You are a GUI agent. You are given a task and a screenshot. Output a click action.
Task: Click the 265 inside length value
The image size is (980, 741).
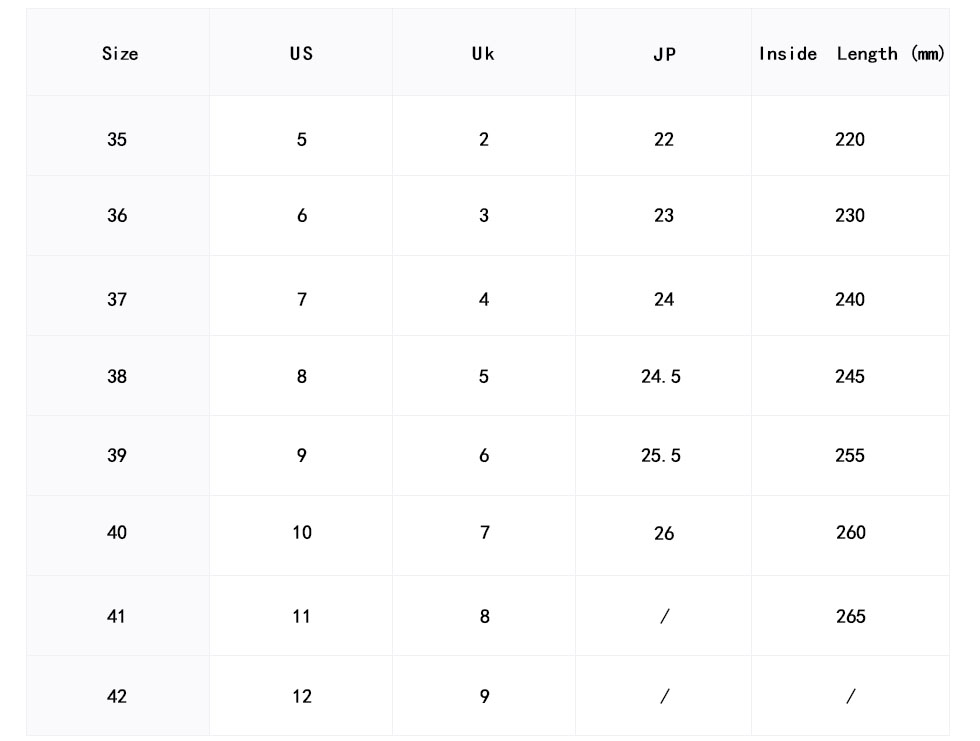(x=851, y=617)
